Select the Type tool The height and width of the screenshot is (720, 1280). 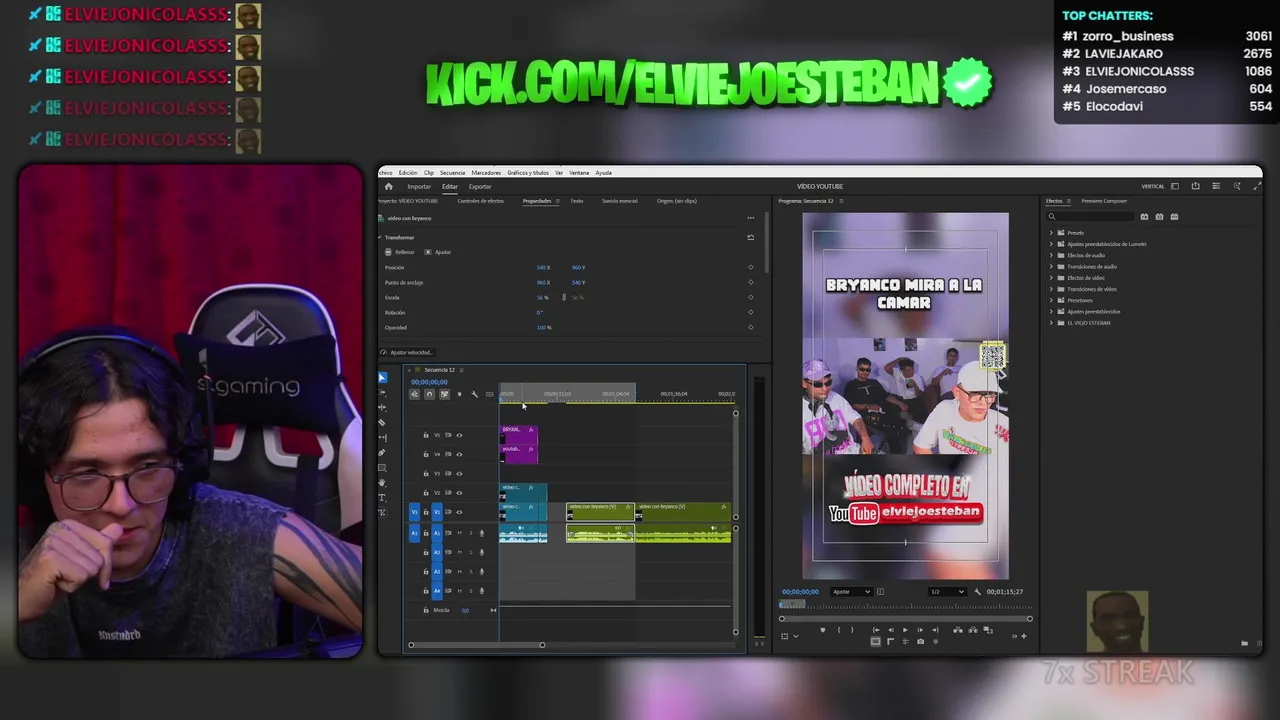[382, 498]
